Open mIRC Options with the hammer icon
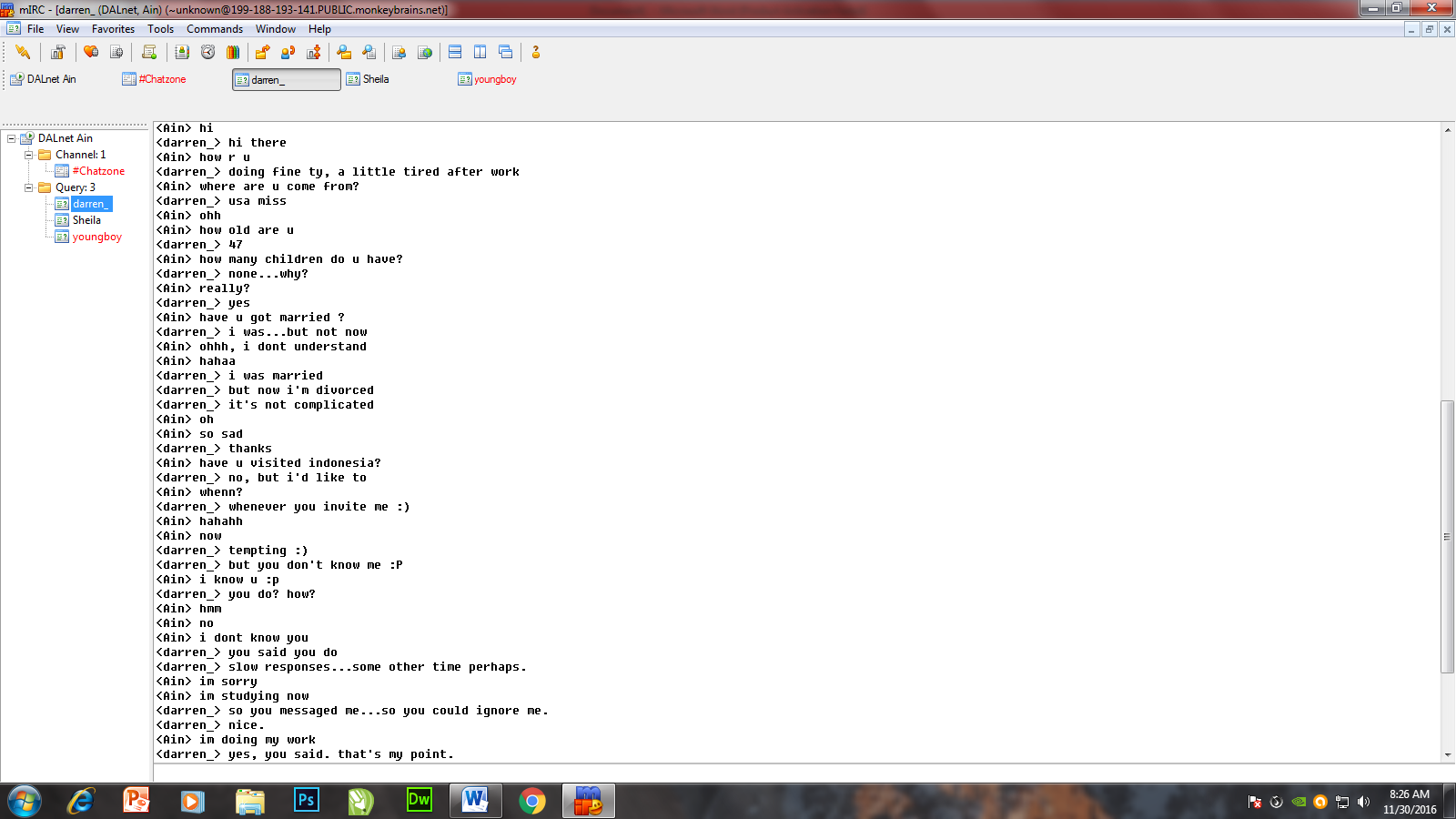1456x819 pixels. [x=57, y=52]
